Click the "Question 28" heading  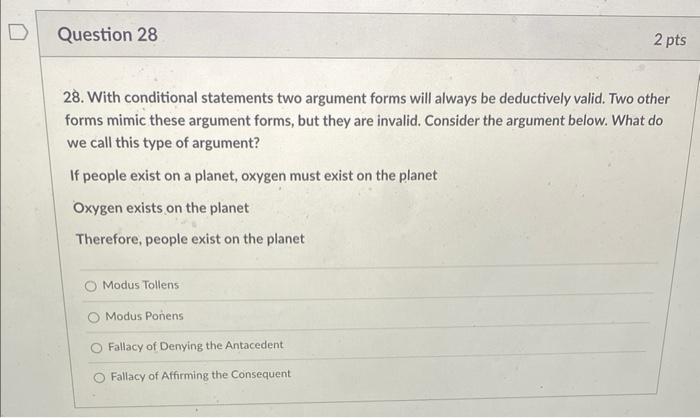point(108,35)
